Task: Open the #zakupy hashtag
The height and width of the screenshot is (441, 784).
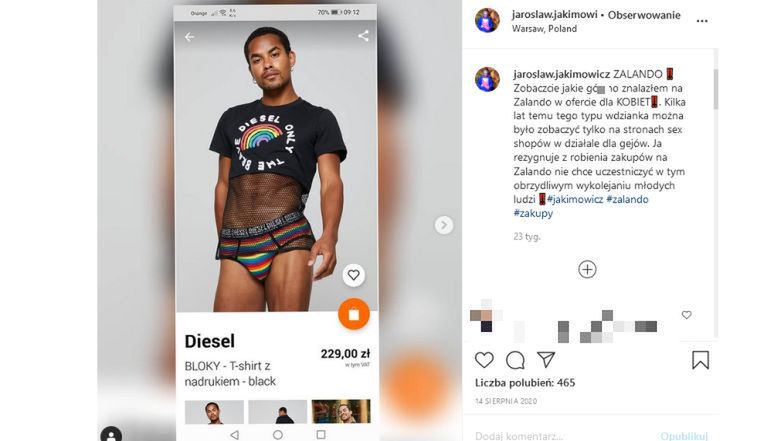Action: (x=533, y=214)
